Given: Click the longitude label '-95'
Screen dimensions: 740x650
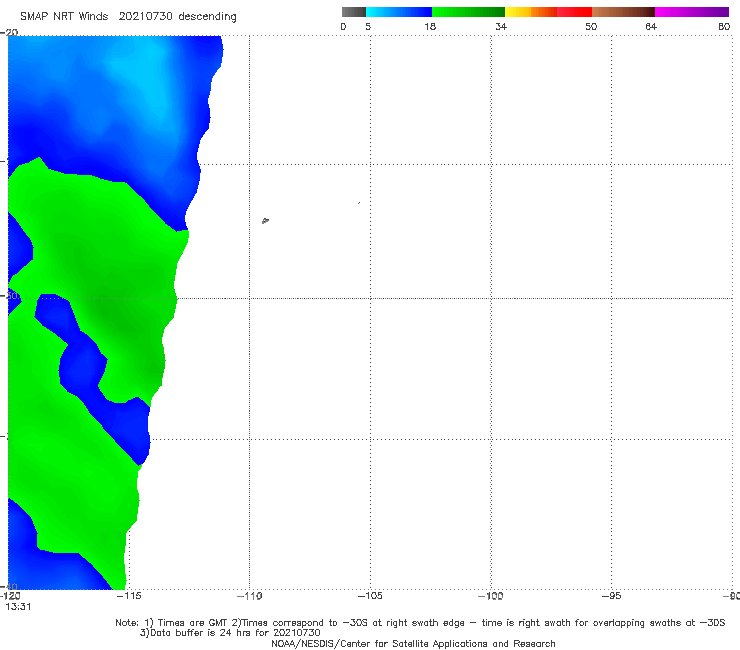Looking at the screenshot, I should coord(611,596).
